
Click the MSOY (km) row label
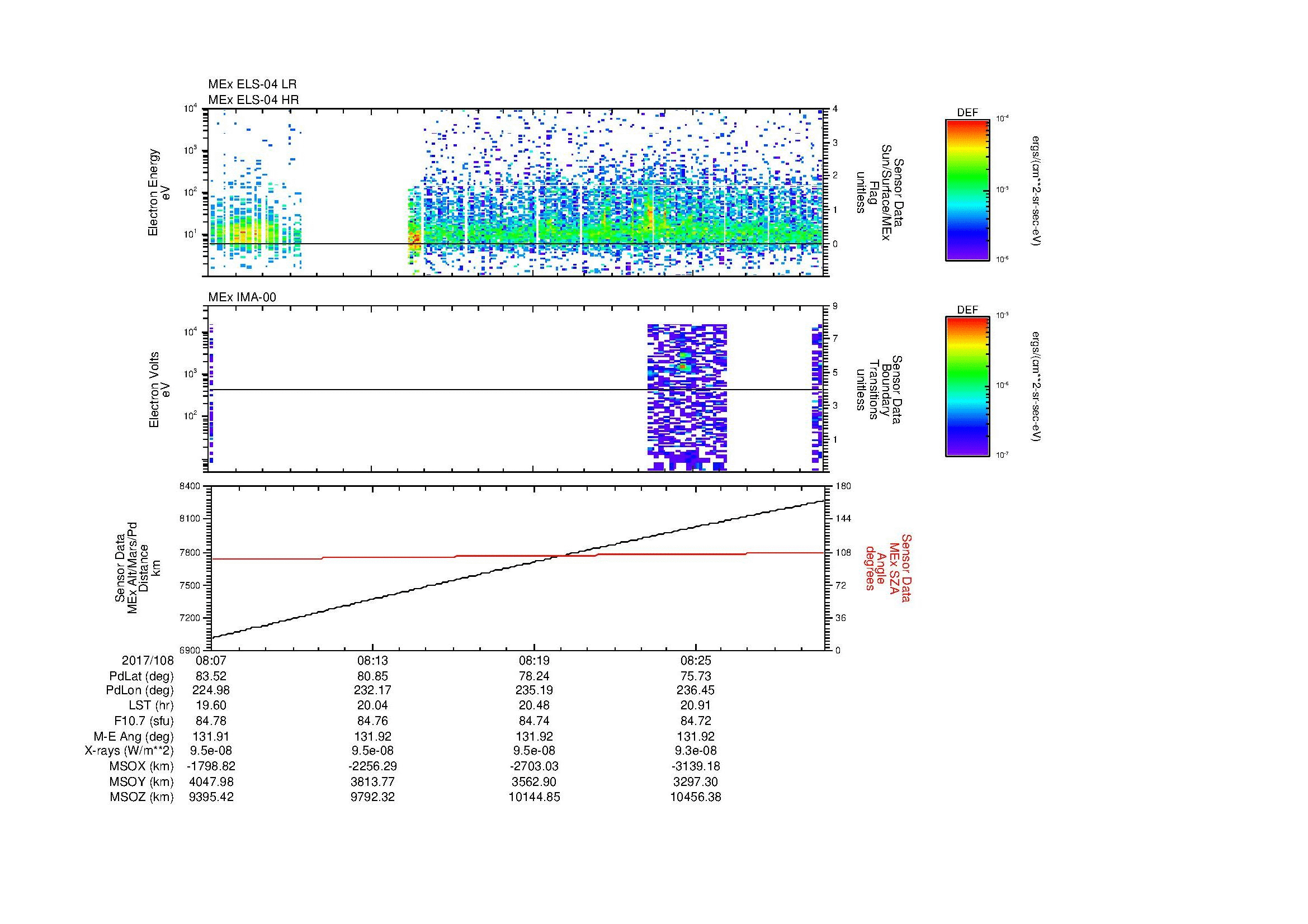click(142, 781)
